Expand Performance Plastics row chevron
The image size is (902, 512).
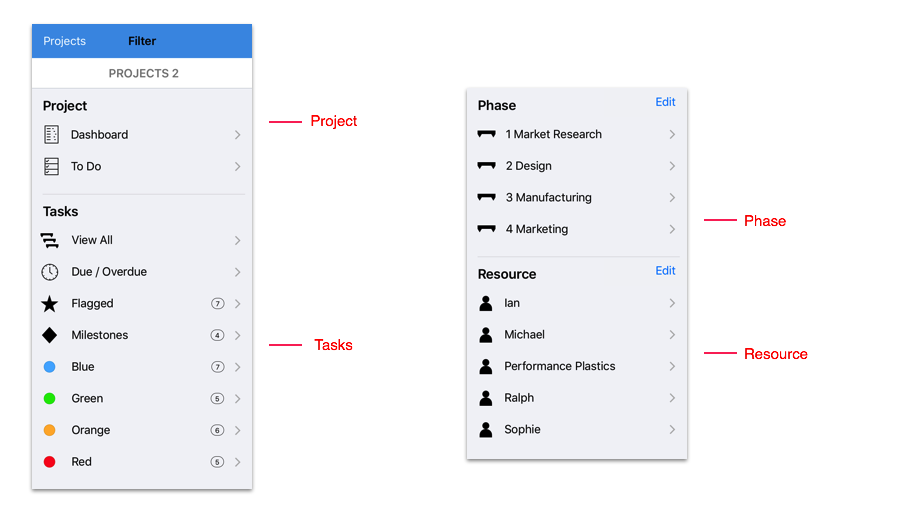(x=672, y=366)
